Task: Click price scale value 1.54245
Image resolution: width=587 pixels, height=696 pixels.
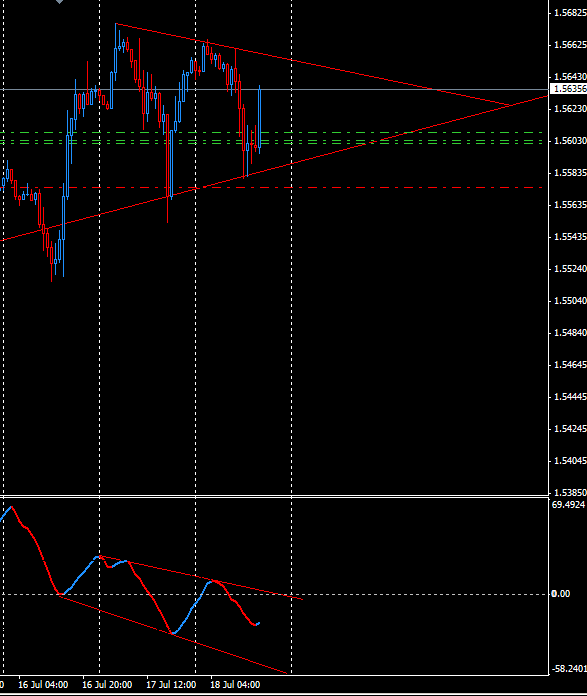Action: coord(570,429)
